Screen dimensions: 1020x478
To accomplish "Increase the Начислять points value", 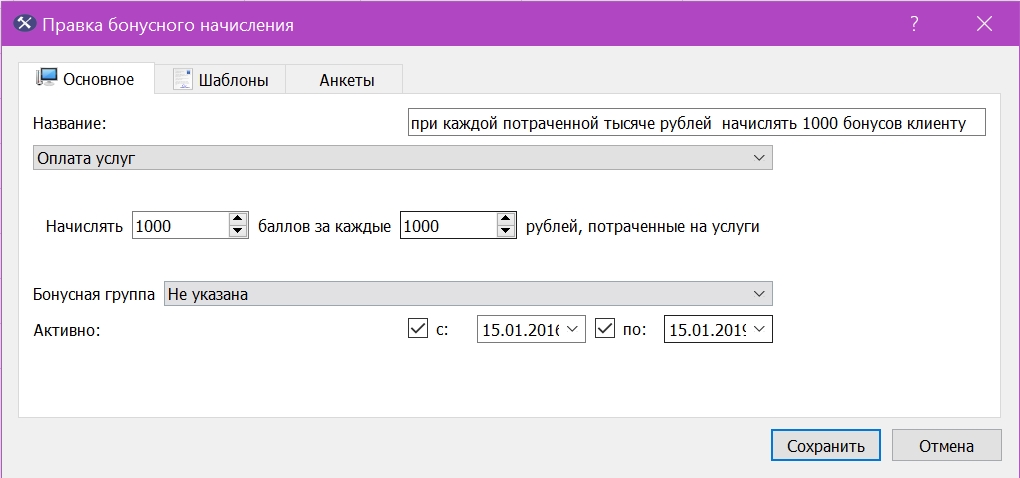I will 239,219.
